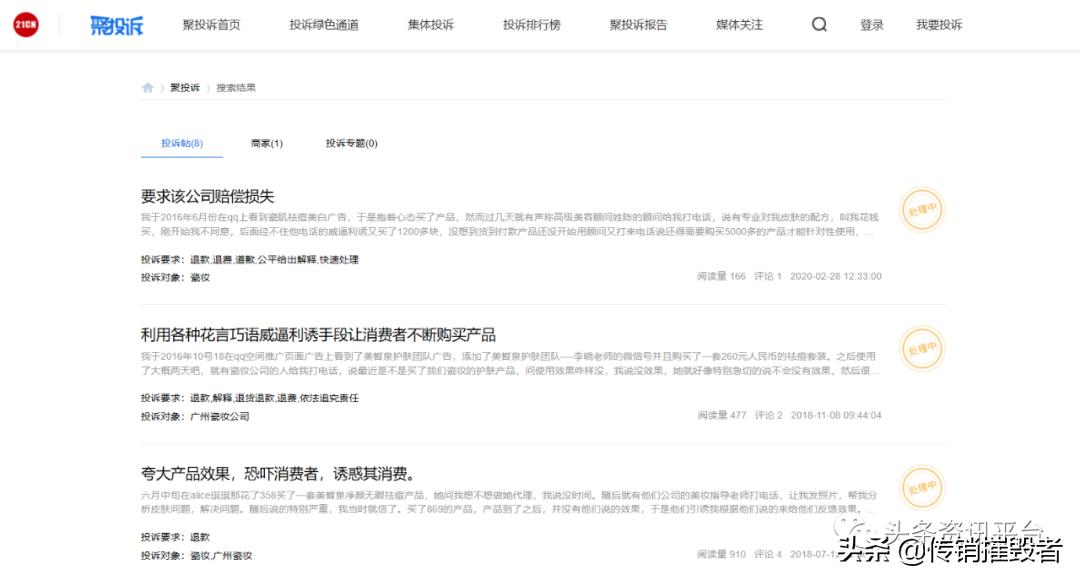This screenshot has height=581, width=1080.
Task: Click the home icon in the breadcrumb
Action: pyautogui.click(x=147, y=88)
